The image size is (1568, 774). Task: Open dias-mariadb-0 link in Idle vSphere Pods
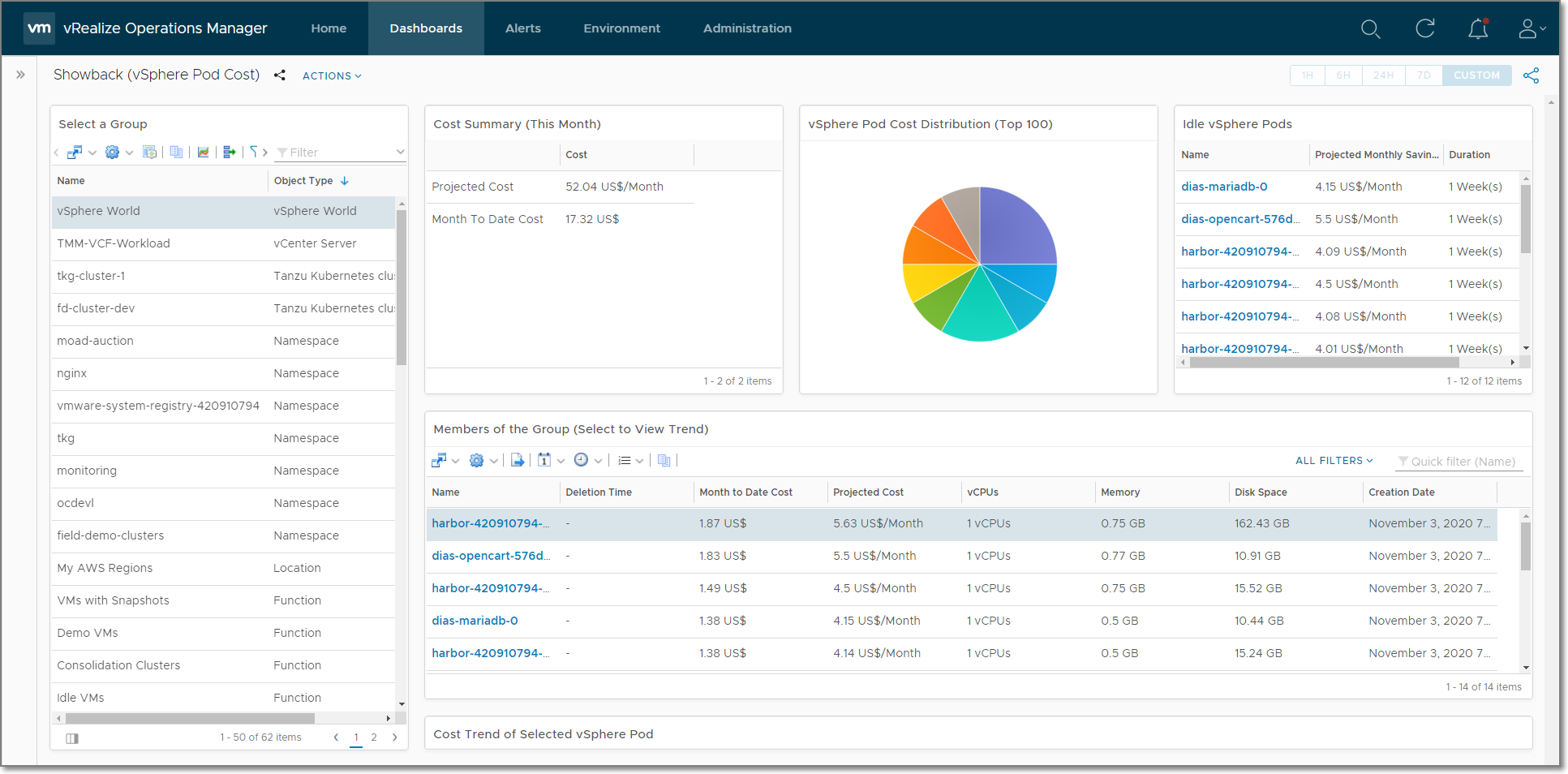pyautogui.click(x=1224, y=187)
